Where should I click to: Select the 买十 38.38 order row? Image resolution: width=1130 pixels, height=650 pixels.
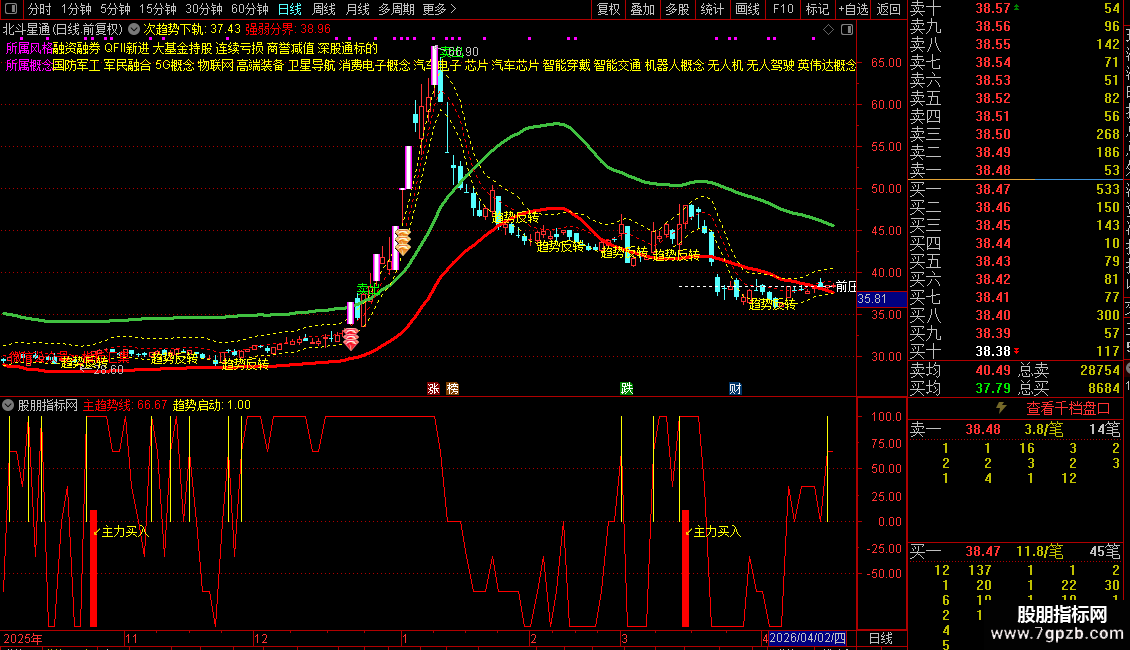pos(1015,351)
